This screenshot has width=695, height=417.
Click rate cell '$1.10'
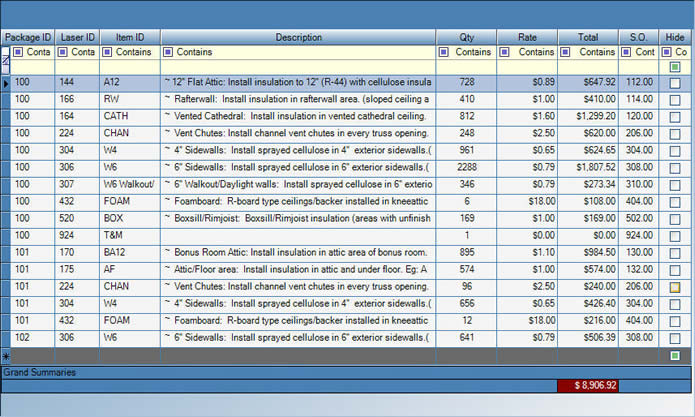527,253
